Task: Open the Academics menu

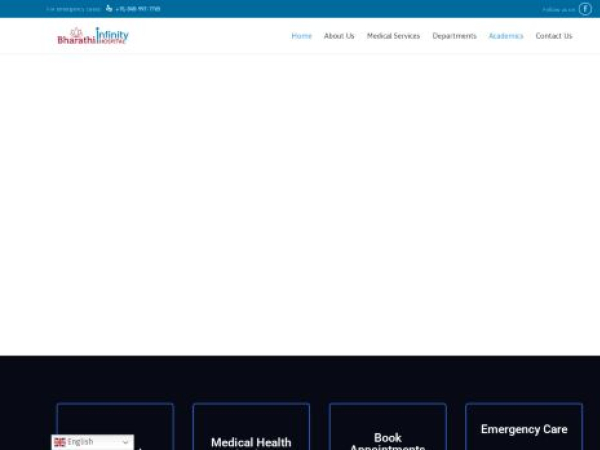Action: (506, 36)
